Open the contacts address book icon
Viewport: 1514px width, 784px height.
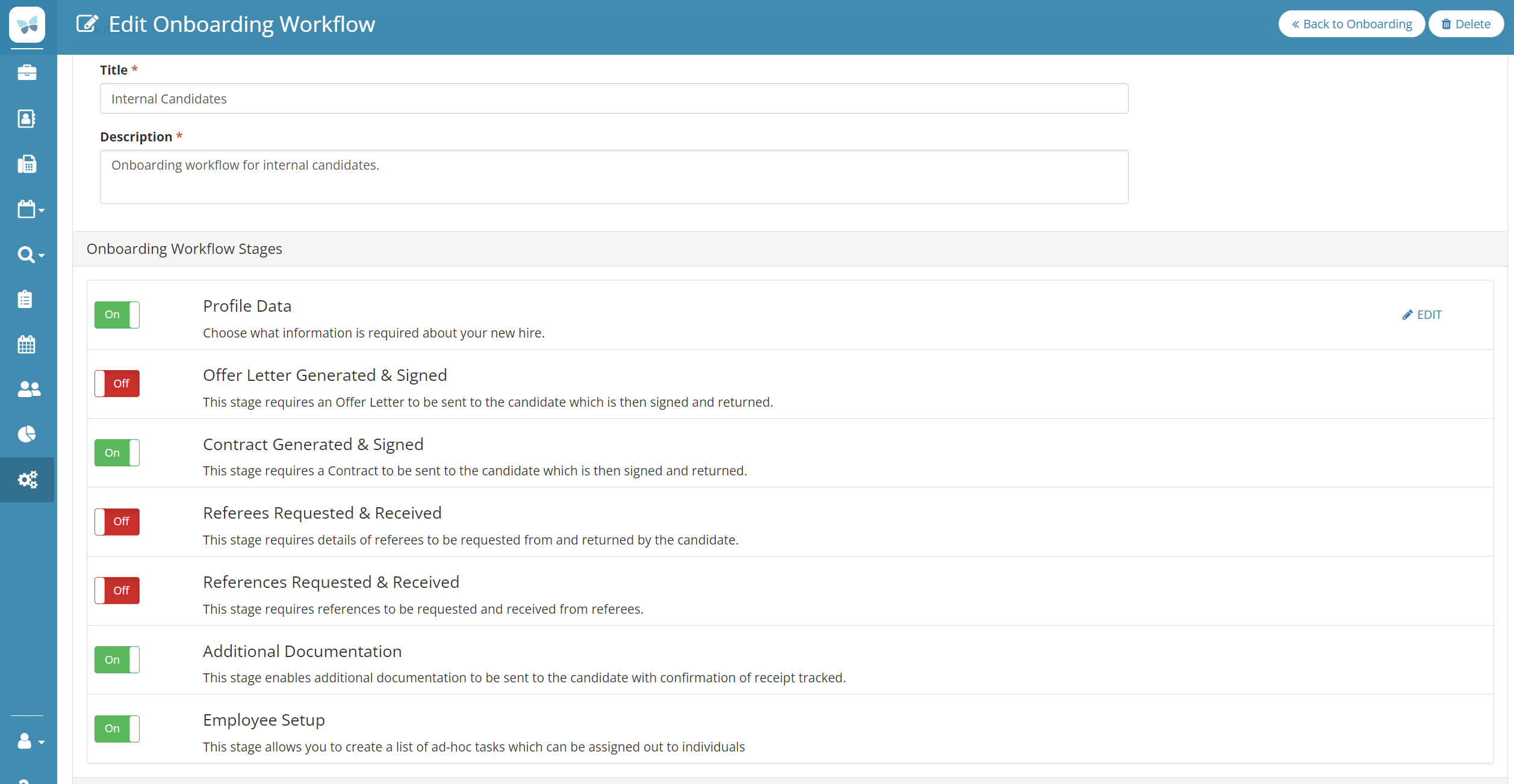pyautogui.click(x=27, y=119)
